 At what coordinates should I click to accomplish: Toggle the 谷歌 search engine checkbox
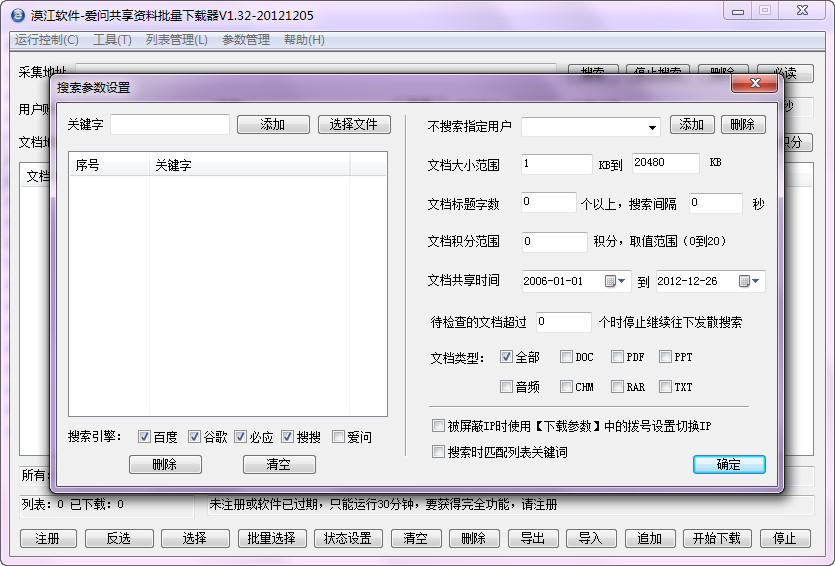(194, 437)
